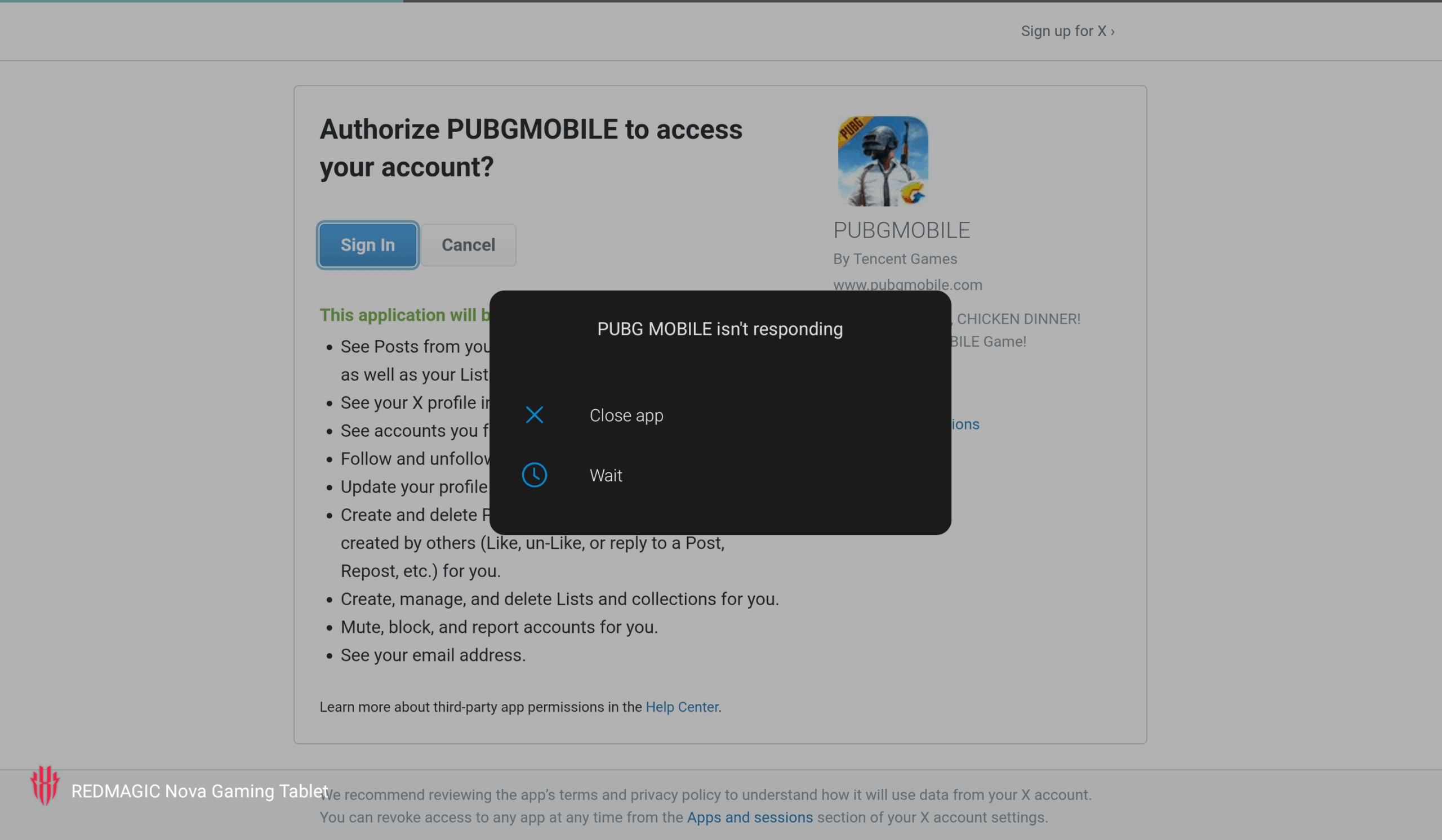Click the PUBGMOBILE app icon image
Screen dimensions: 1442x840
(x=883, y=161)
